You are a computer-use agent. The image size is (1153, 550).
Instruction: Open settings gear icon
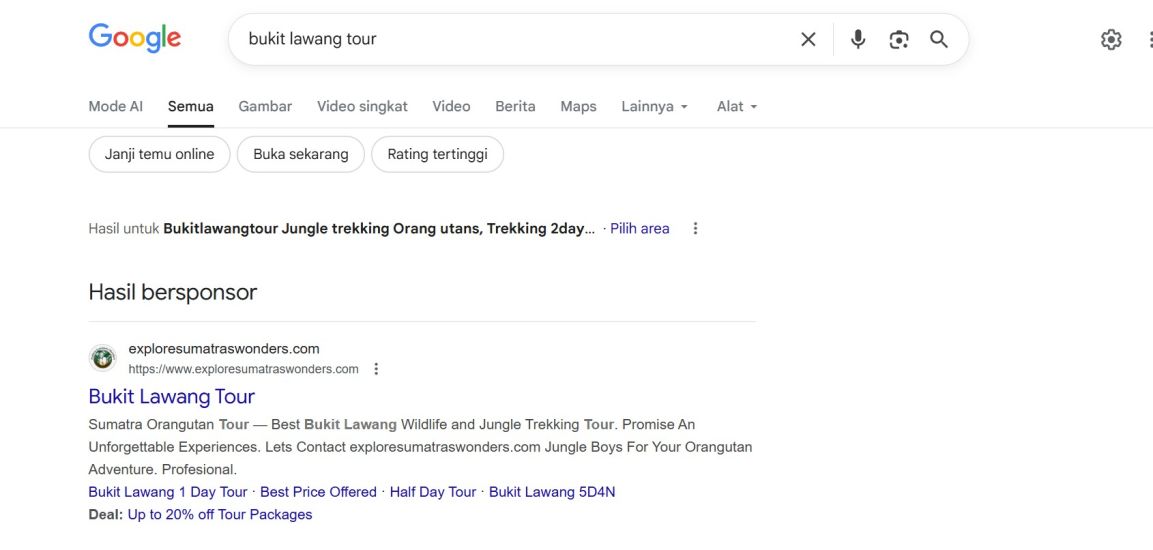tap(1111, 39)
